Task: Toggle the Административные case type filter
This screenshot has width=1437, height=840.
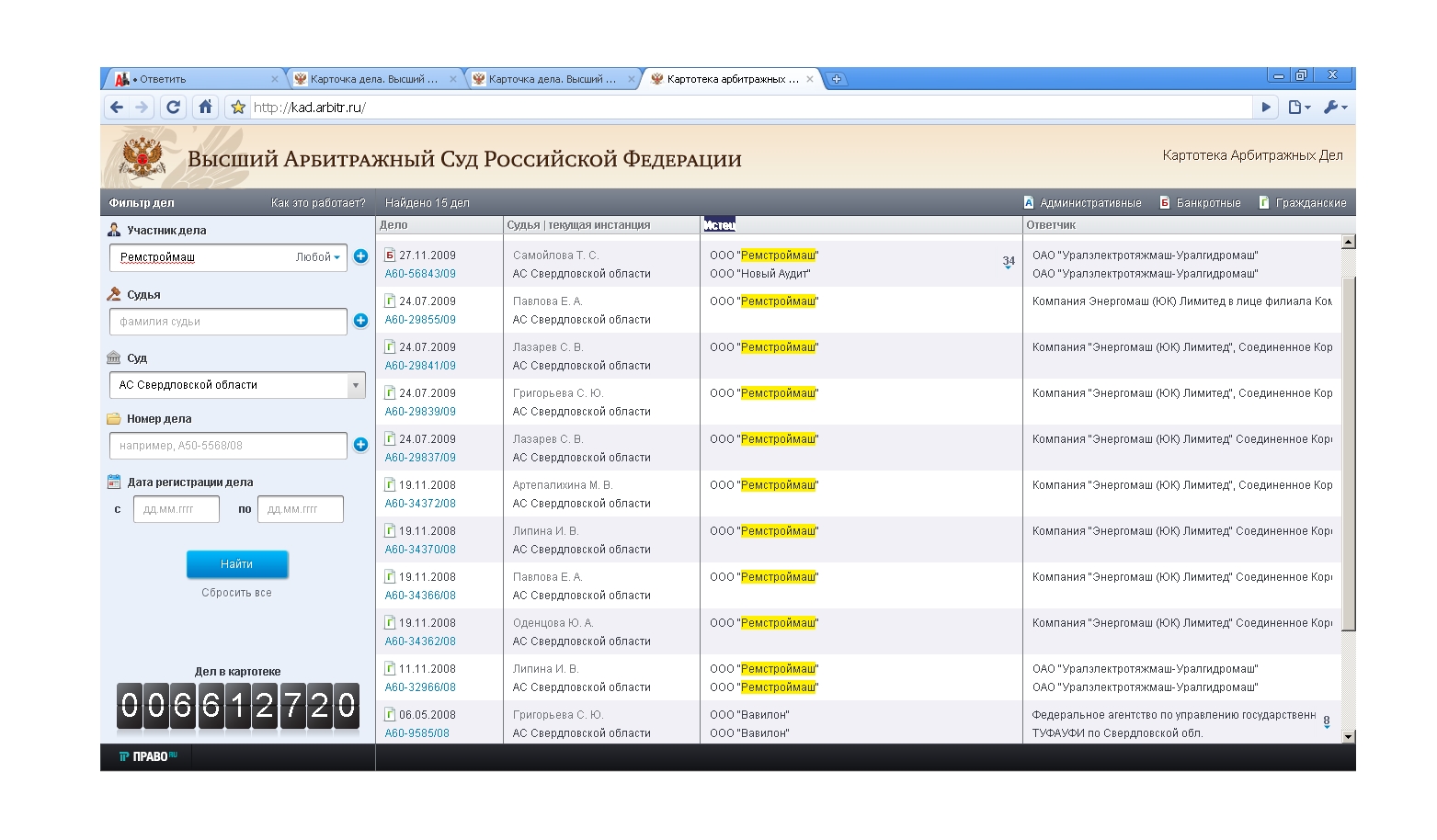Action: tap(1082, 203)
